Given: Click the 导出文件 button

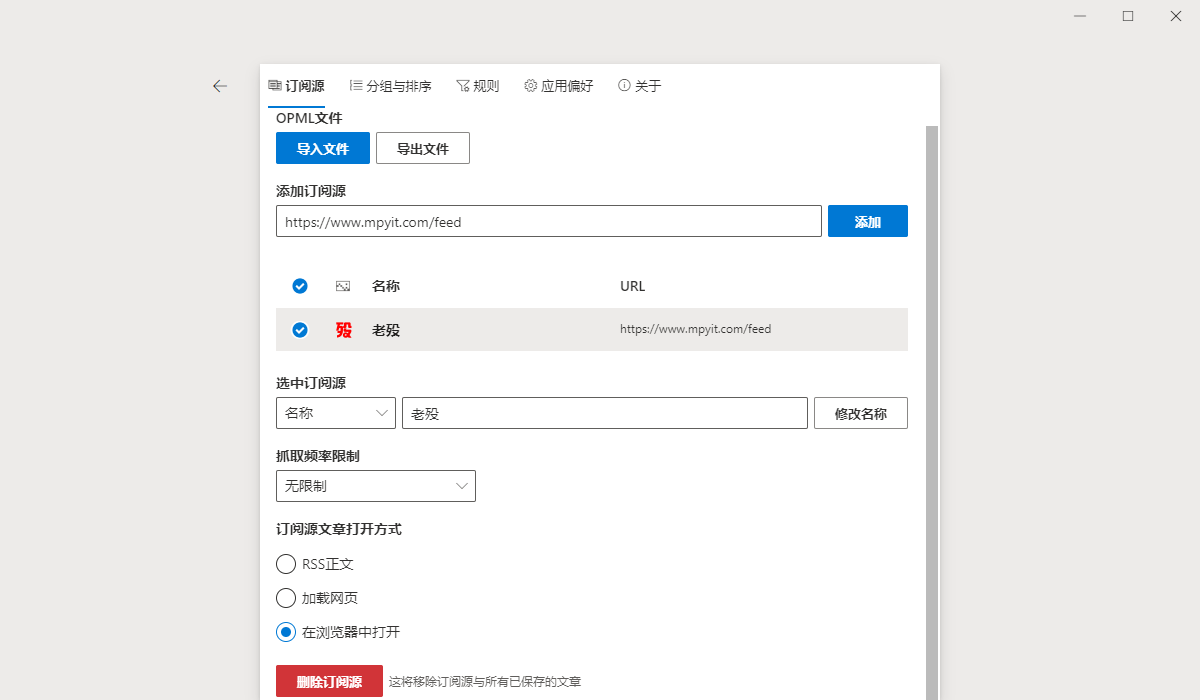Looking at the screenshot, I should tap(423, 148).
